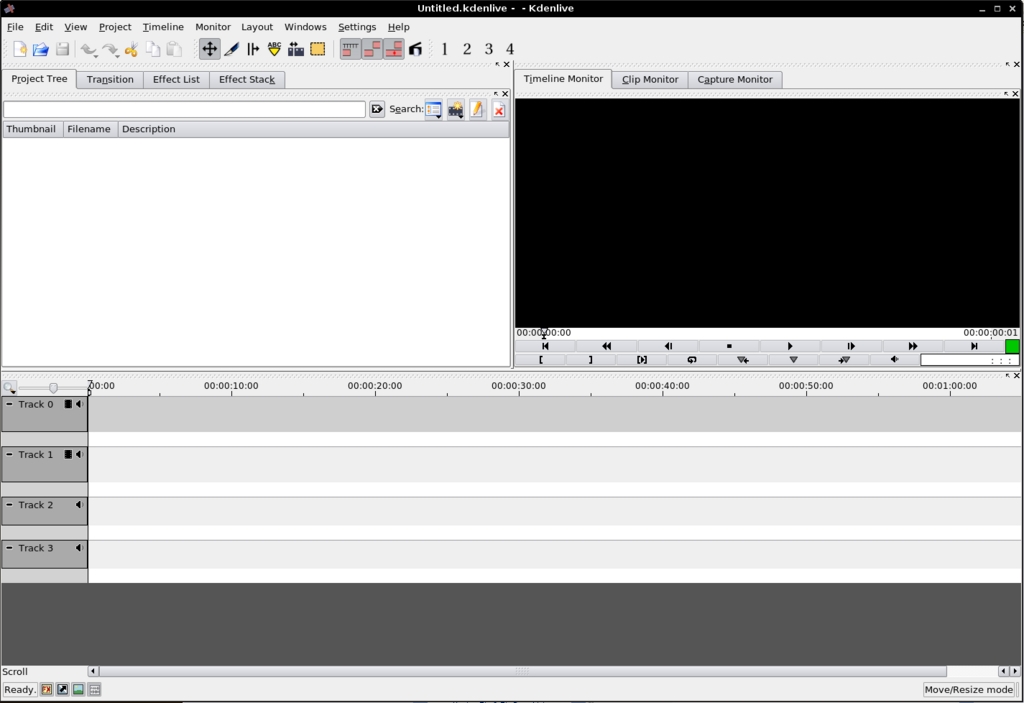Mute the audio on Track 0
The height and width of the screenshot is (703, 1024).
[79, 404]
